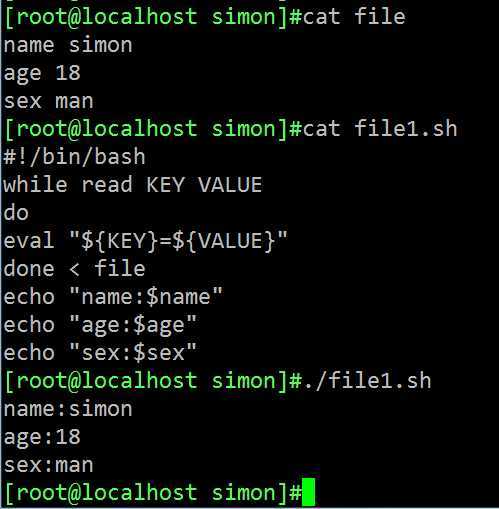The height and width of the screenshot is (509, 499).
Task: Click the 'sex man' file content line
Action: (49, 101)
